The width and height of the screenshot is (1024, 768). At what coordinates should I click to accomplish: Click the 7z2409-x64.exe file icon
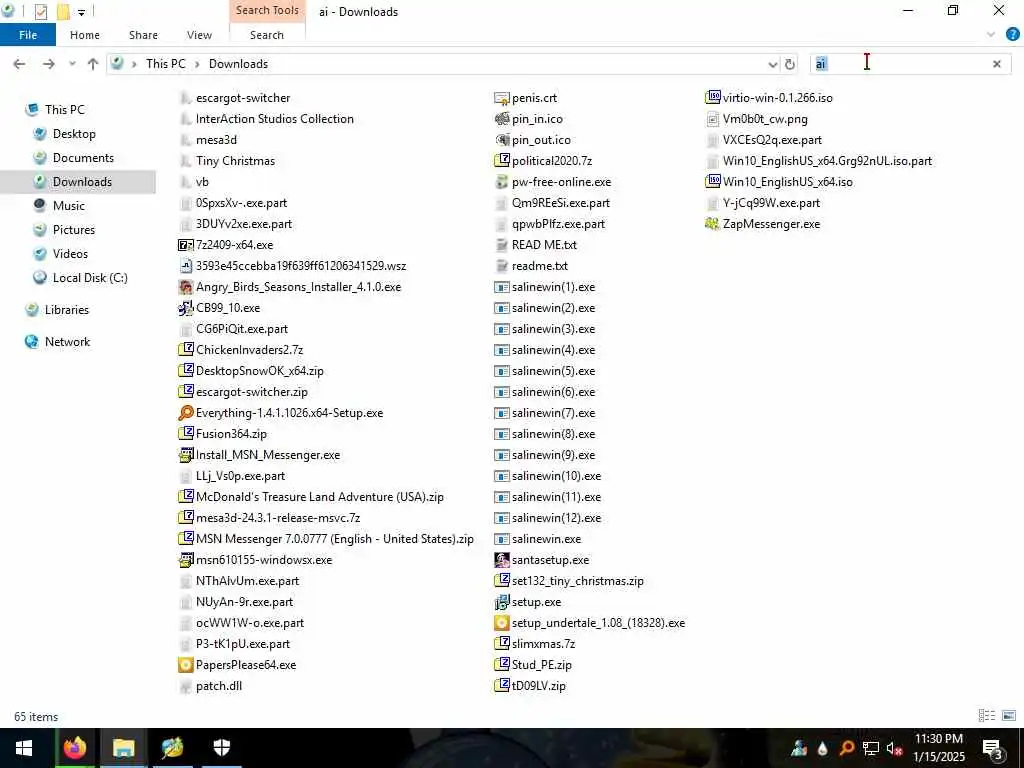click(x=186, y=245)
